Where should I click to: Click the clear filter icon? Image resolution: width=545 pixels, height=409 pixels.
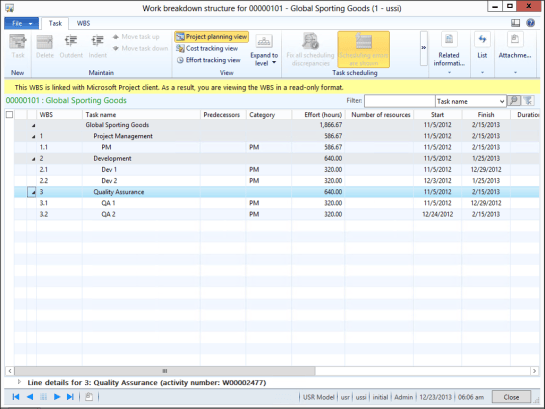[528, 101]
